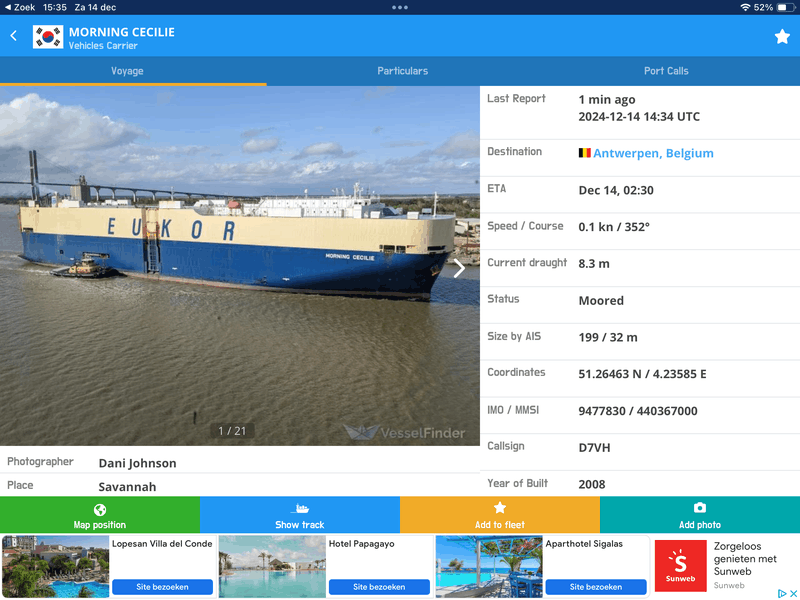Tap the AdChoices triangle icon
This screenshot has height=600, width=800.
[x=782, y=593]
